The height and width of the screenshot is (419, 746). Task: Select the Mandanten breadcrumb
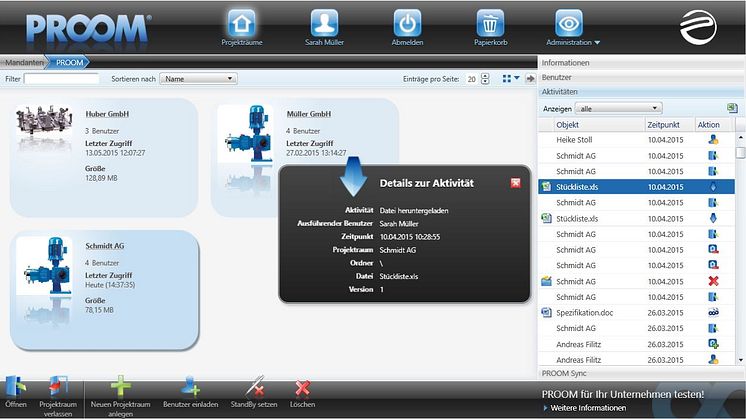24,62
